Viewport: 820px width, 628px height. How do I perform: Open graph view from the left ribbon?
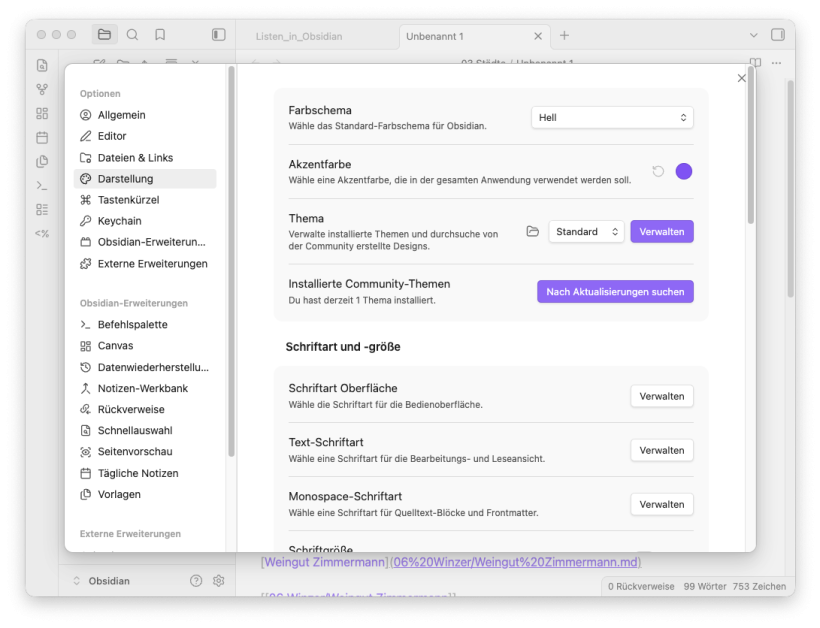(x=42, y=90)
